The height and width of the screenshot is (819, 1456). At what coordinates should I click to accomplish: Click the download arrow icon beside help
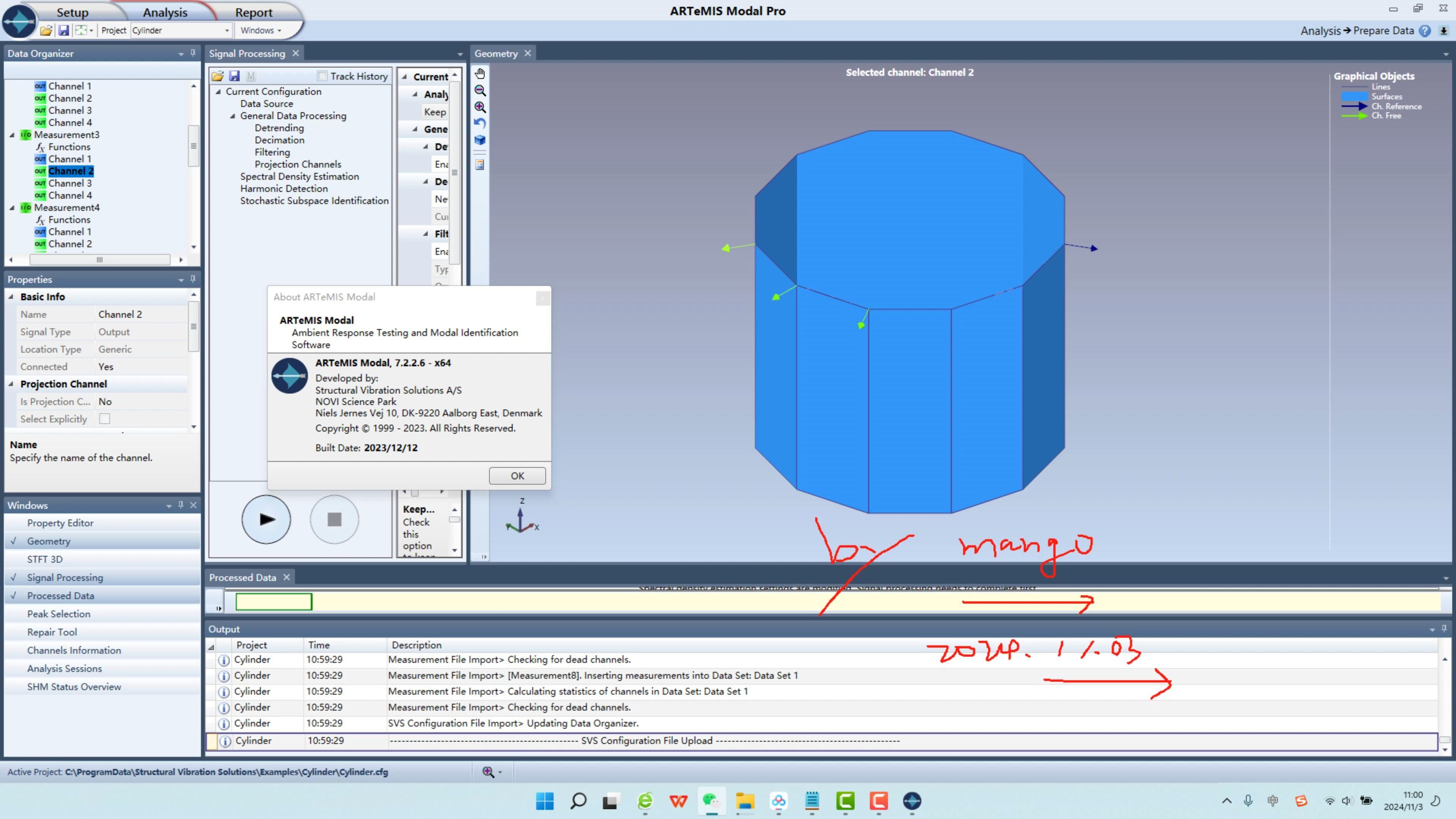tap(1443, 31)
